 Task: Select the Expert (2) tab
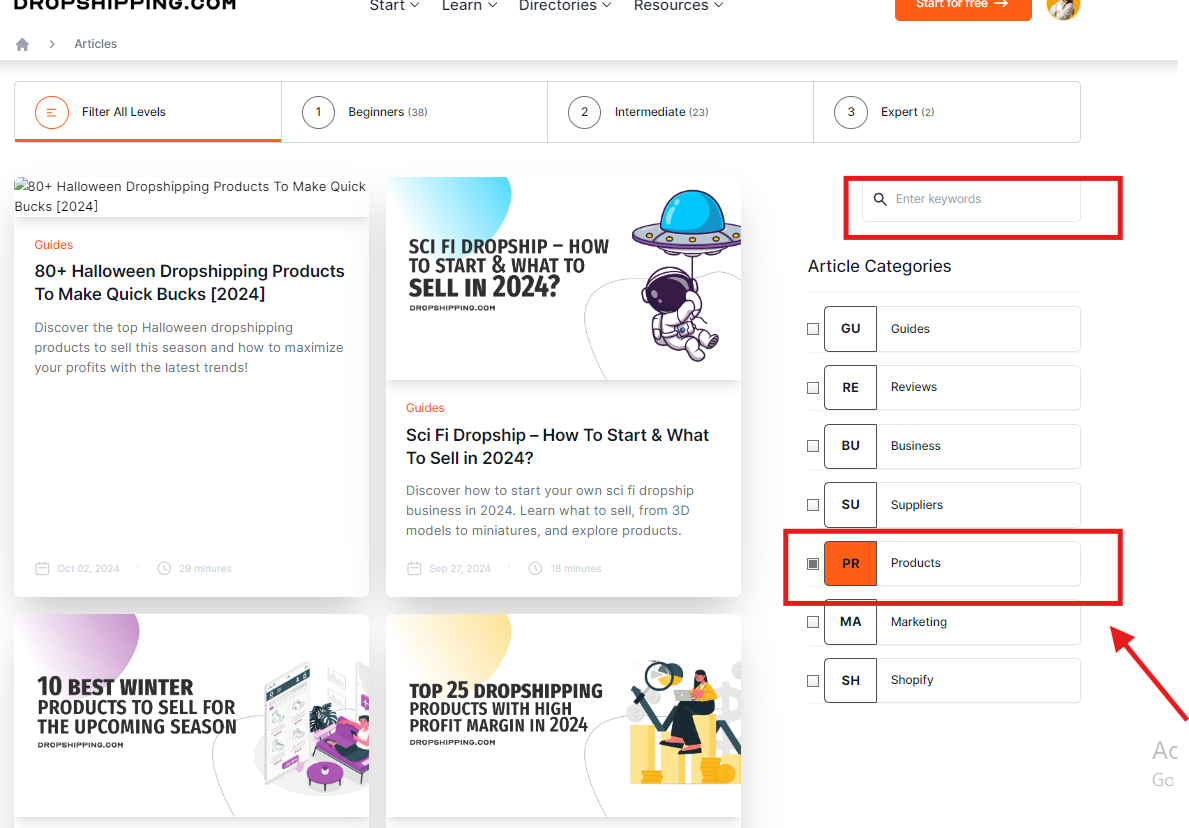click(947, 112)
